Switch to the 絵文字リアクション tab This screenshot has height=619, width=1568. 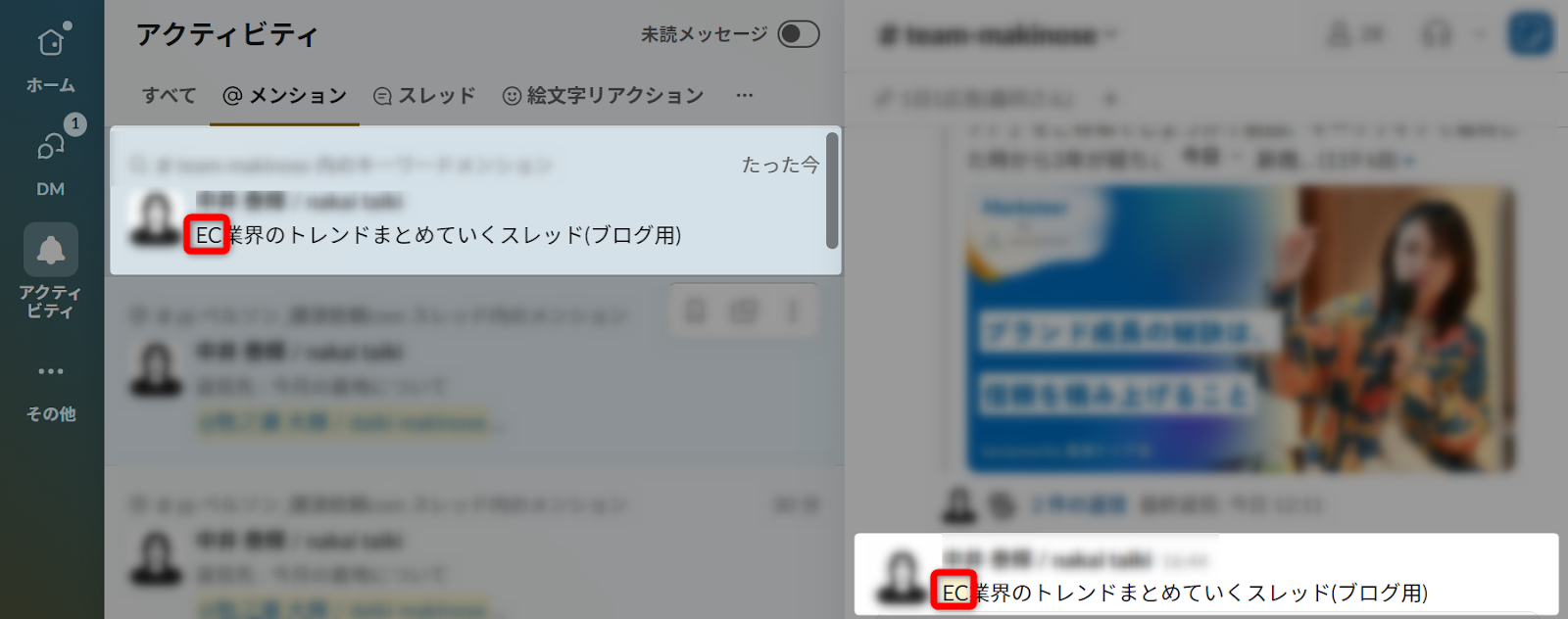(x=603, y=95)
